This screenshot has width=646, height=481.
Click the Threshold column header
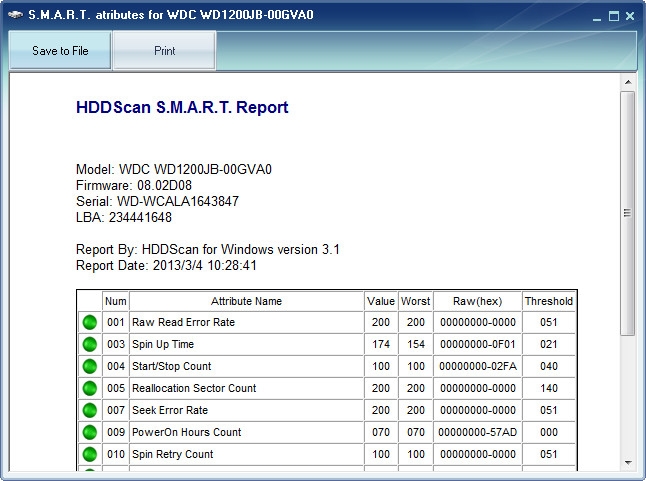(x=548, y=301)
